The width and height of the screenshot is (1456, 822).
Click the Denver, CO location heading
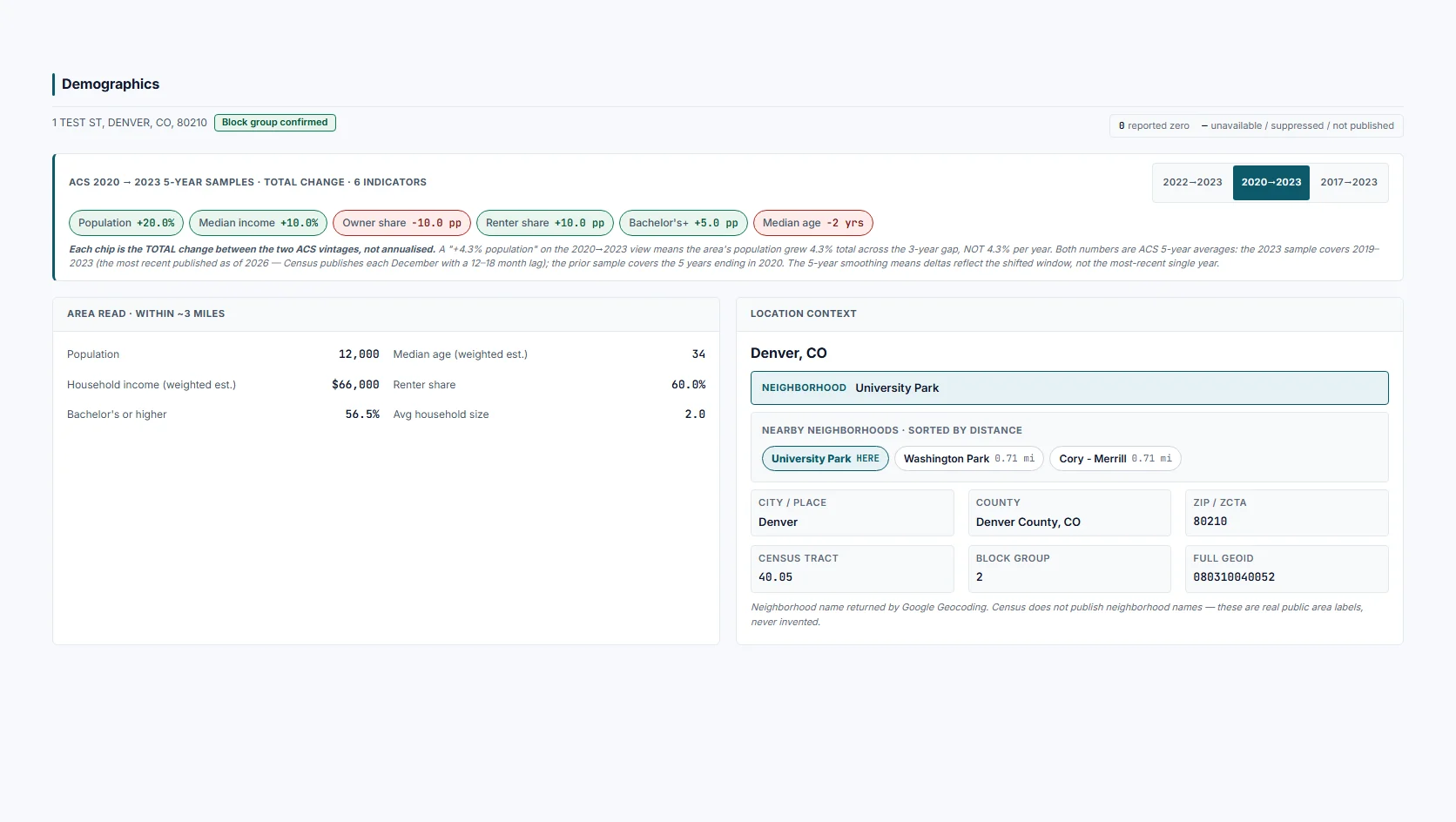point(789,354)
